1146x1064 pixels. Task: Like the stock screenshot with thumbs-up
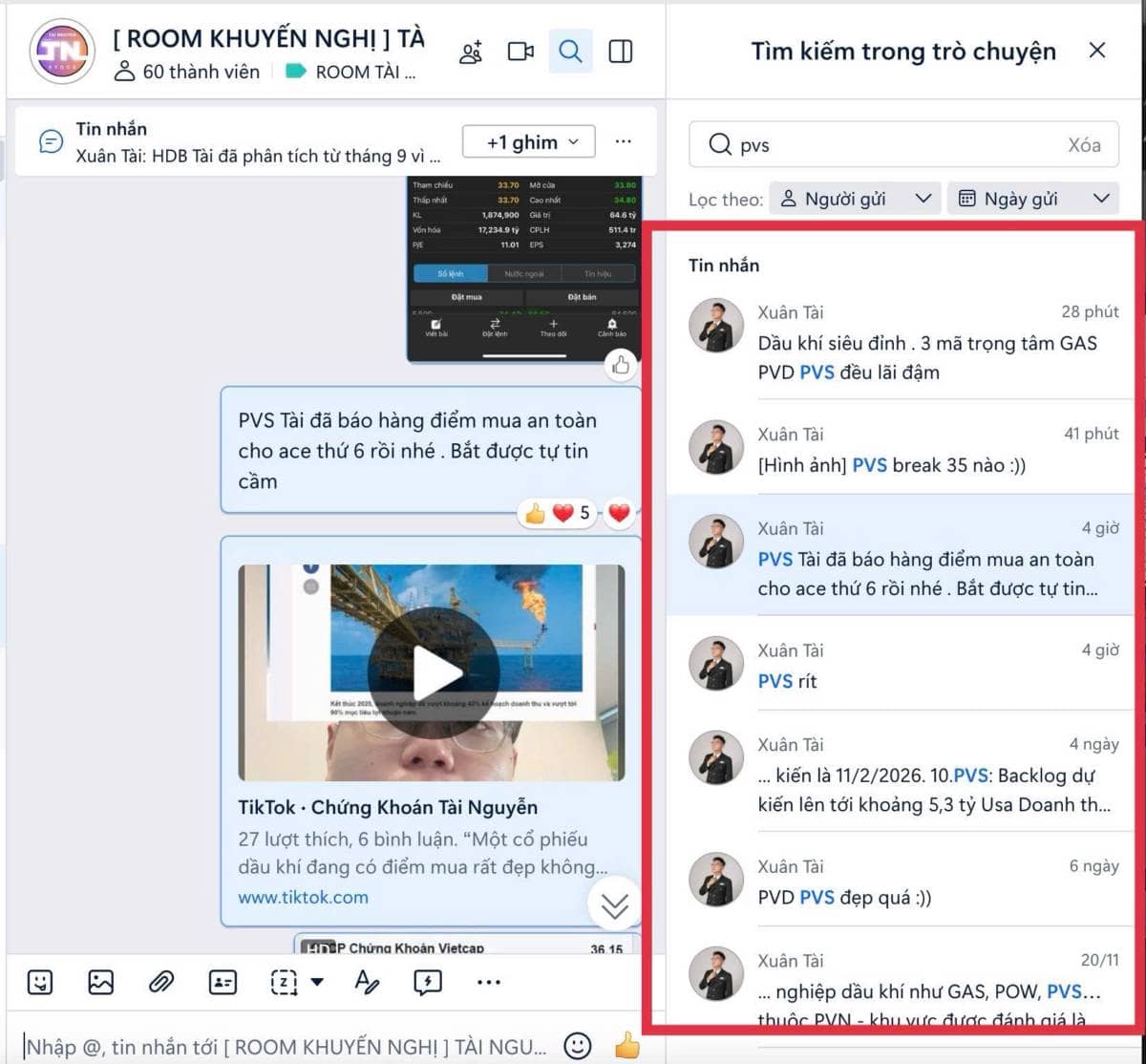[x=621, y=365]
